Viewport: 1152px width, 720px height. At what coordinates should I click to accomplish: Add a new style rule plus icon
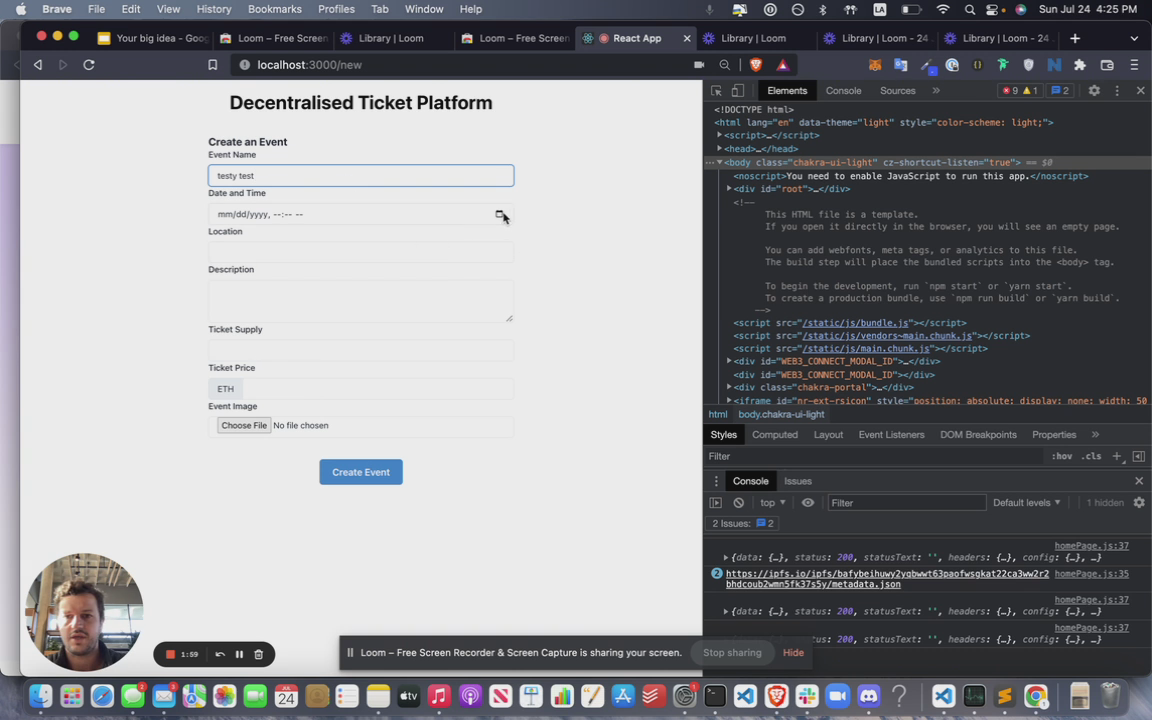click(1117, 456)
